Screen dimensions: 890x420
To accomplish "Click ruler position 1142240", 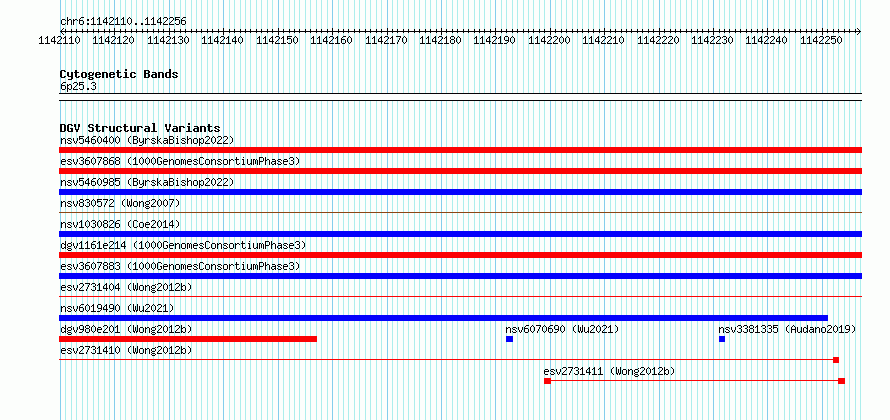I will (x=767, y=40).
